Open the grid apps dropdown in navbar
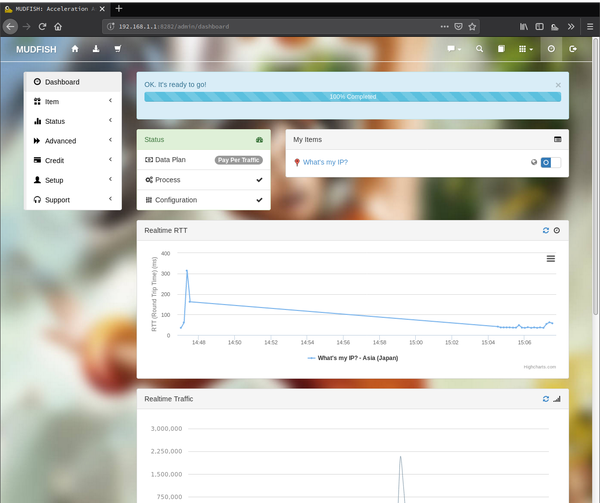 pos(524,48)
